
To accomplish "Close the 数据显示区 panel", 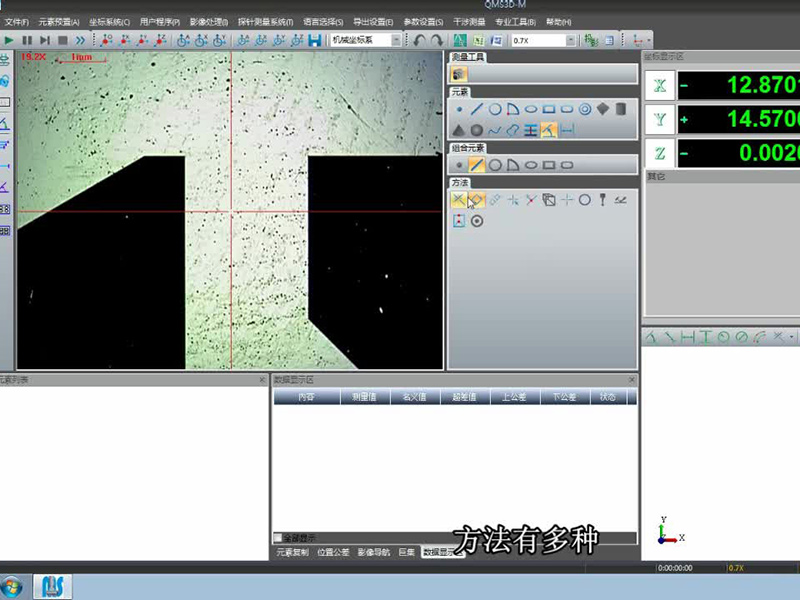I will (632, 380).
